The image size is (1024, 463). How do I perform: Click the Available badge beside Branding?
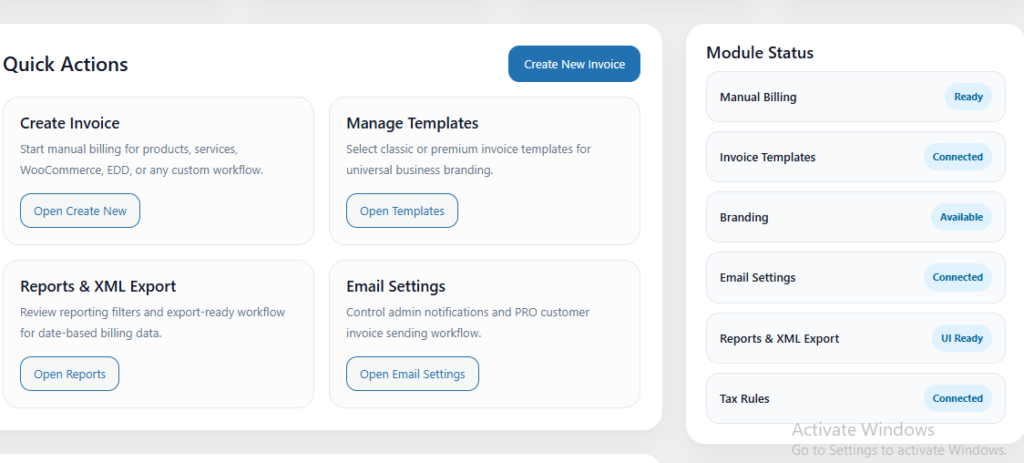pyautogui.click(x=961, y=217)
